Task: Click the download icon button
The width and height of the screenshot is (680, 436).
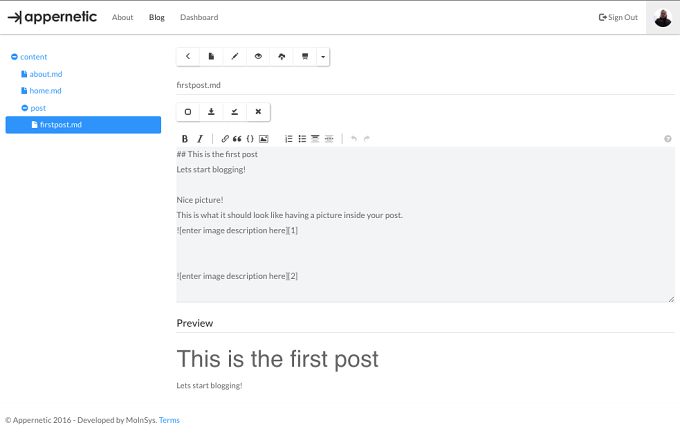Action: point(211,112)
